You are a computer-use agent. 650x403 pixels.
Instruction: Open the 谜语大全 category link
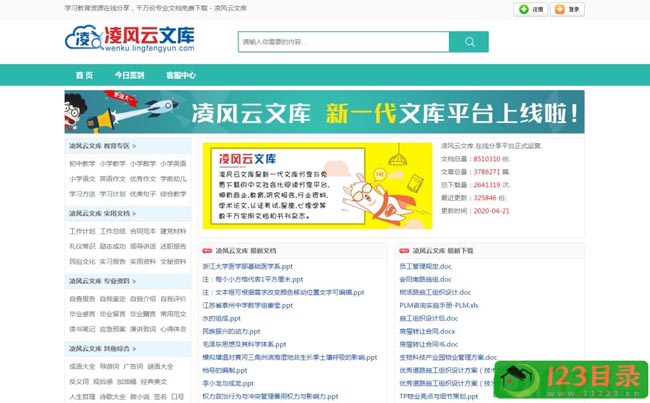(x=160, y=367)
